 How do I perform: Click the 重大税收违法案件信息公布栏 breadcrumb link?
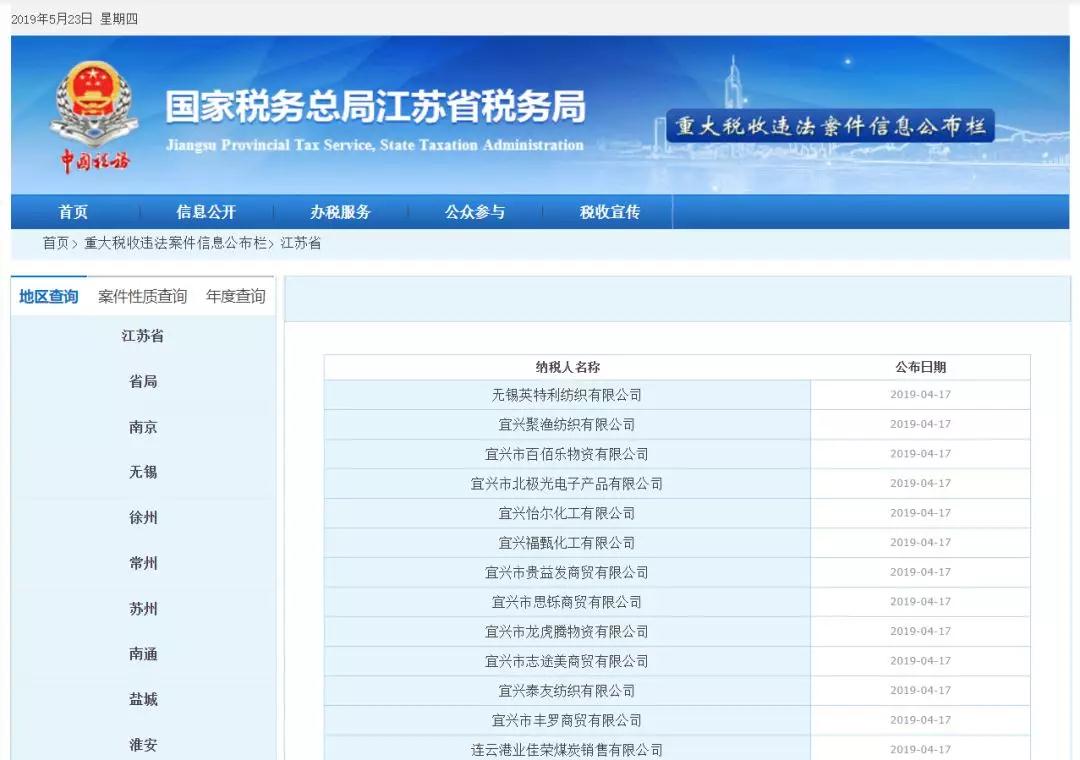175,243
